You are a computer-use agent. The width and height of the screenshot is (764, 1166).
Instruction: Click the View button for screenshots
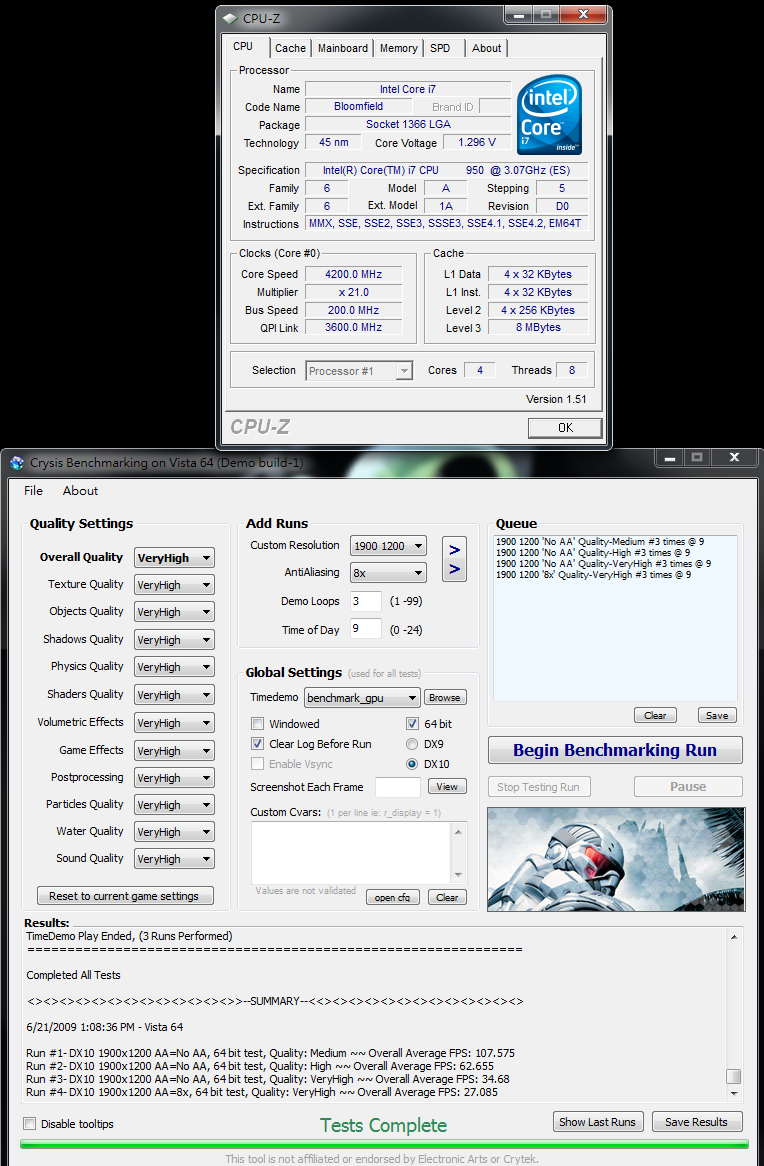click(x=447, y=787)
